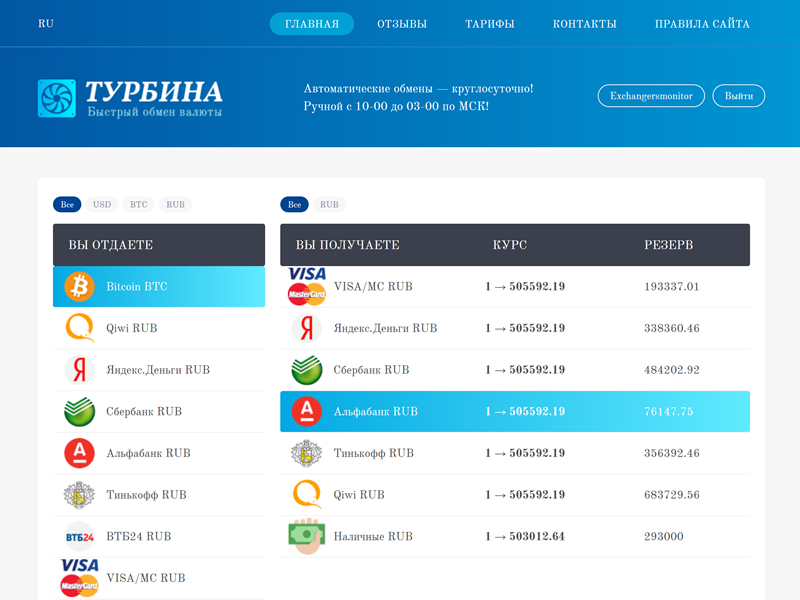Image resolution: width=800 pixels, height=600 pixels.
Task: Click the Выйти logout button
Action: click(x=739, y=96)
